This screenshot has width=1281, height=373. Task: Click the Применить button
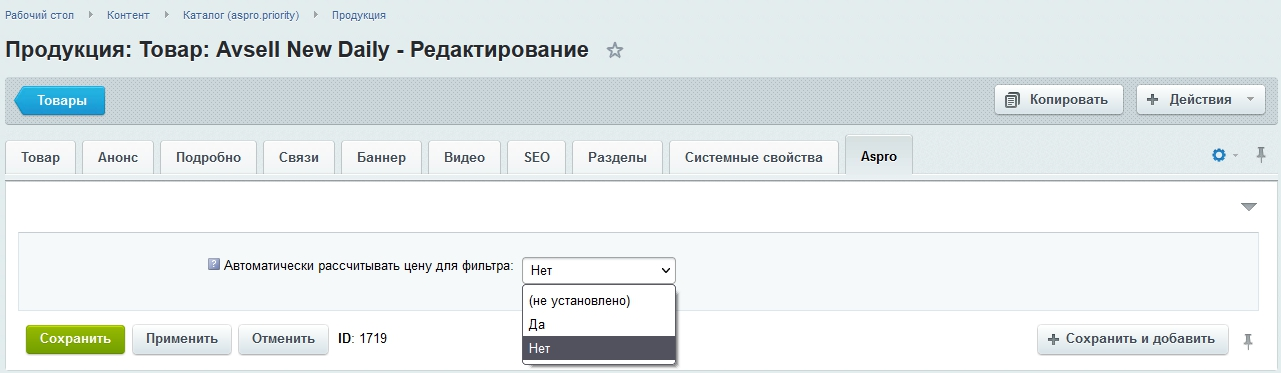click(x=182, y=339)
